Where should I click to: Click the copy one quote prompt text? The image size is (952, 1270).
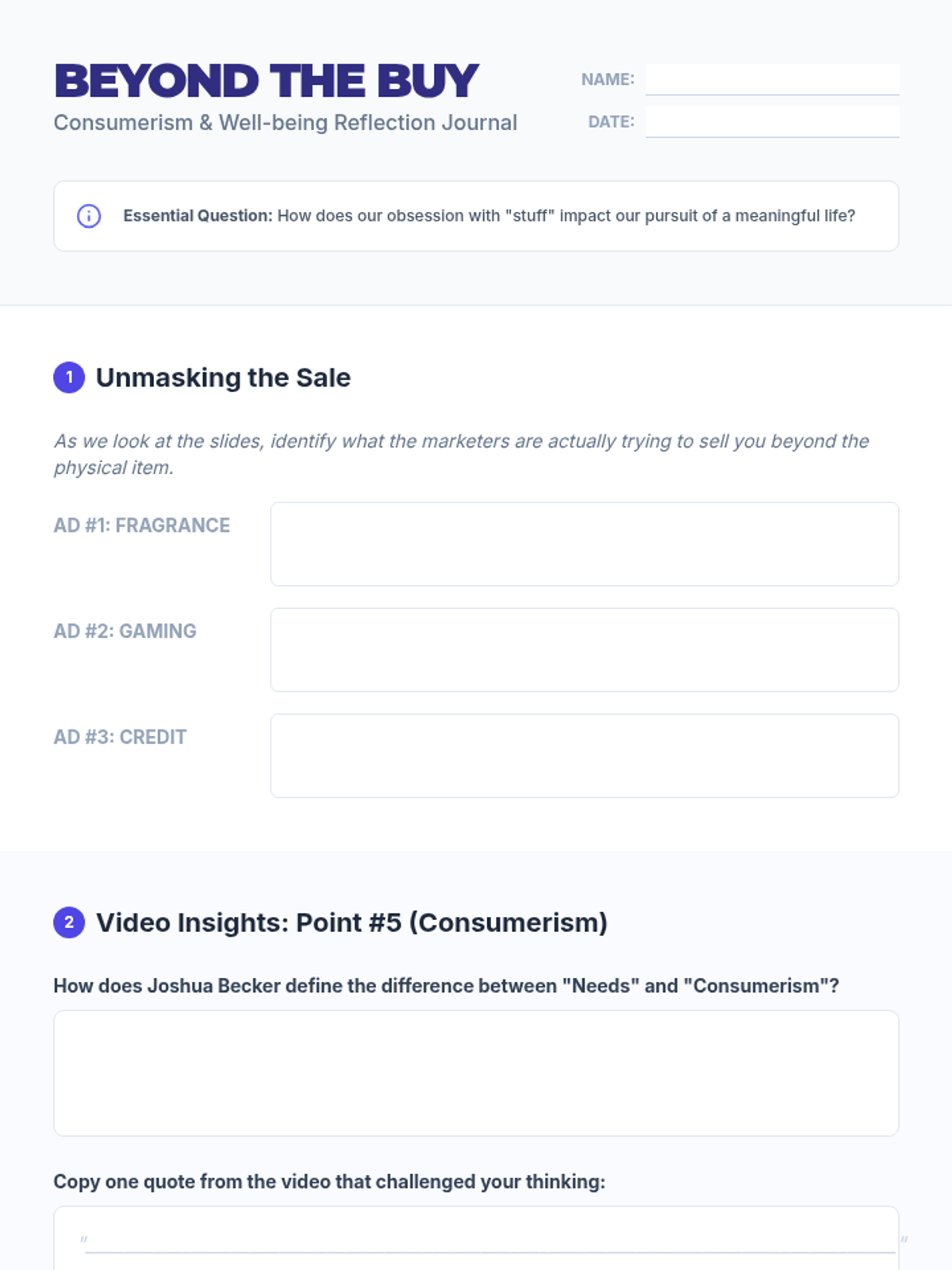328,1182
